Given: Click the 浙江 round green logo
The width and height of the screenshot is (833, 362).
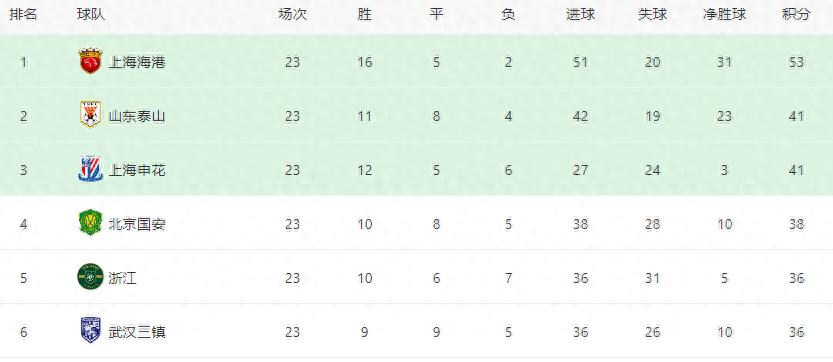Looking at the screenshot, I should pyautogui.click(x=90, y=277).
